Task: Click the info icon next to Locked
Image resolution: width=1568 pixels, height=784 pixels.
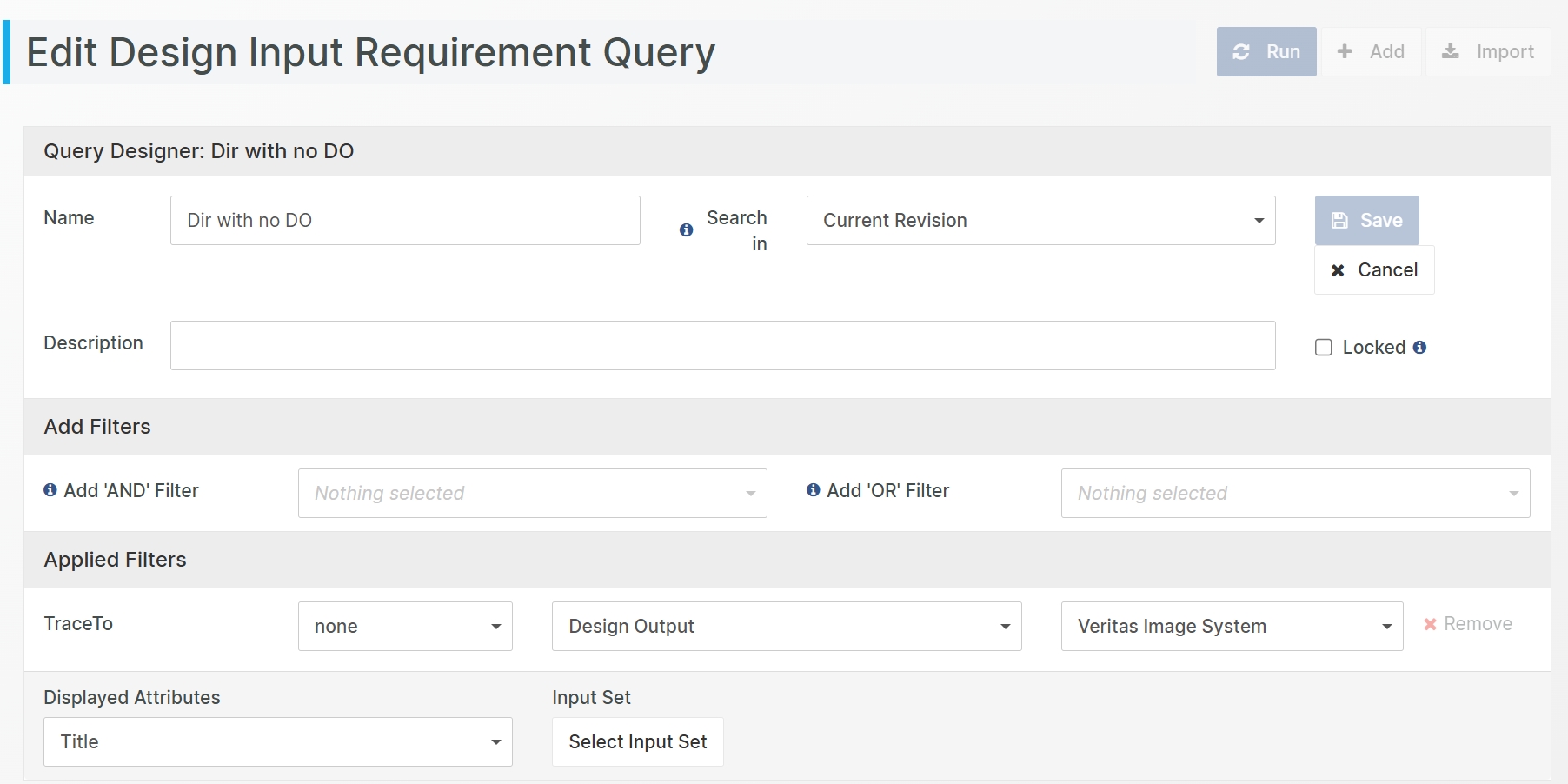Action: (x=1419, y=347)
